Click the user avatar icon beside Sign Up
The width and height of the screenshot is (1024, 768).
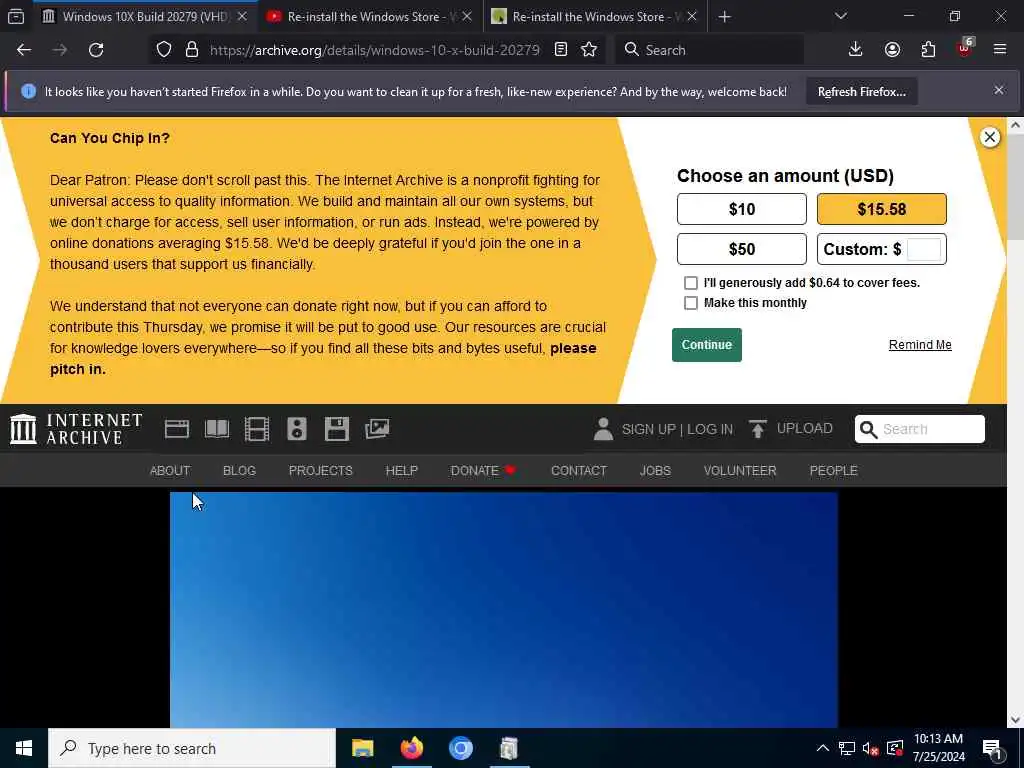coord(603,429)
